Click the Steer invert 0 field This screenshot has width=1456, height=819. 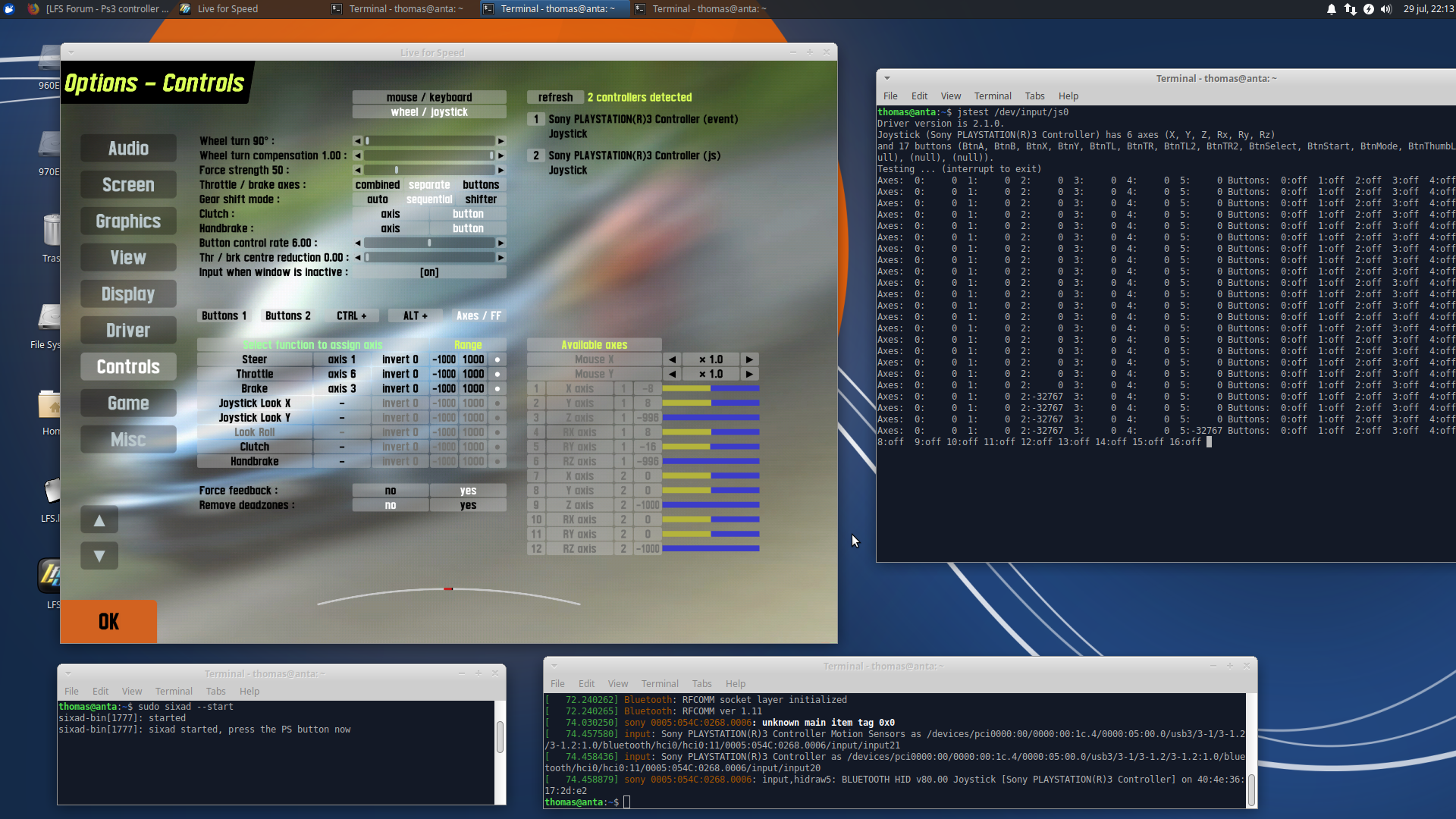coord(400,359)
